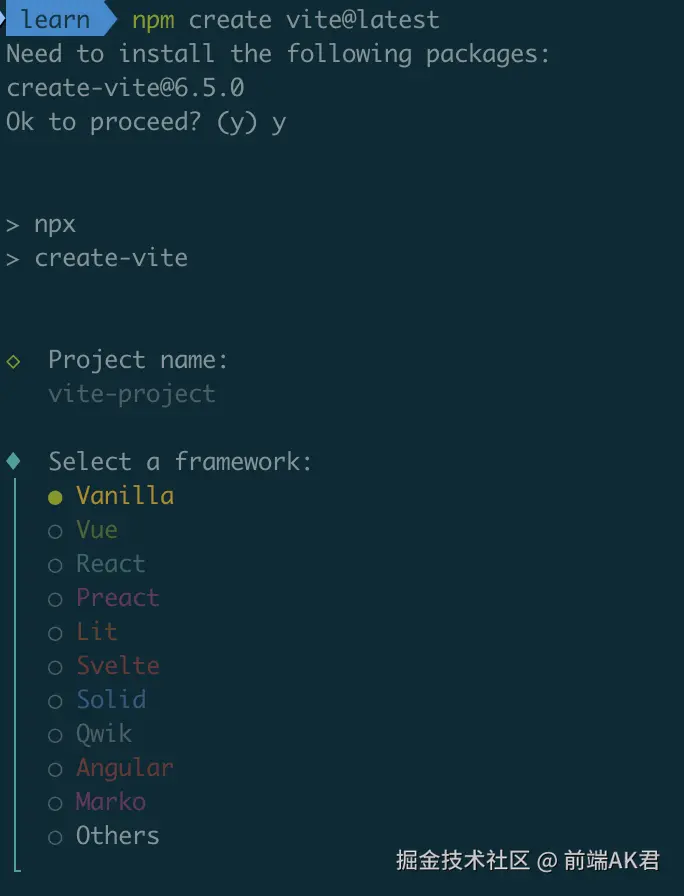Choose the Others radio circle

(x=55, y=837)
